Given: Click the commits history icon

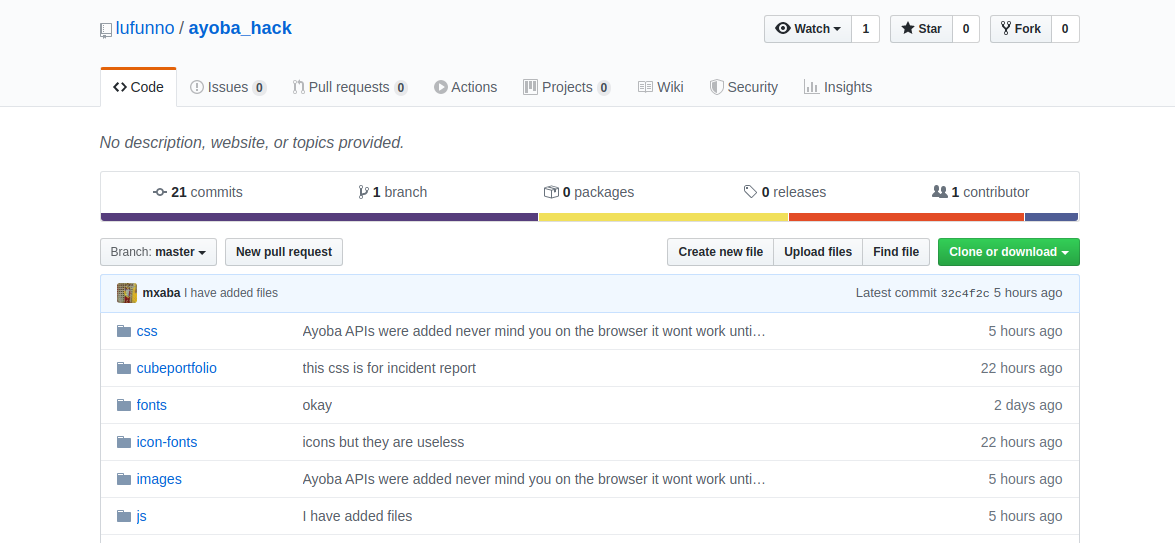Looking at the screenshot, I should coord(160,192).
